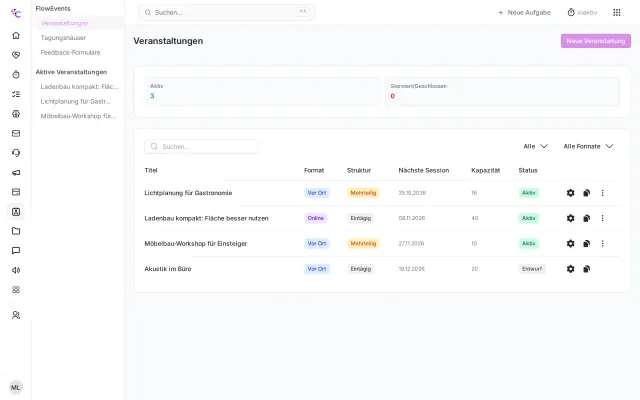Open the four-circles apps icon in sidebar
This screenshot has height=400, width=640.
click(16, 290)
